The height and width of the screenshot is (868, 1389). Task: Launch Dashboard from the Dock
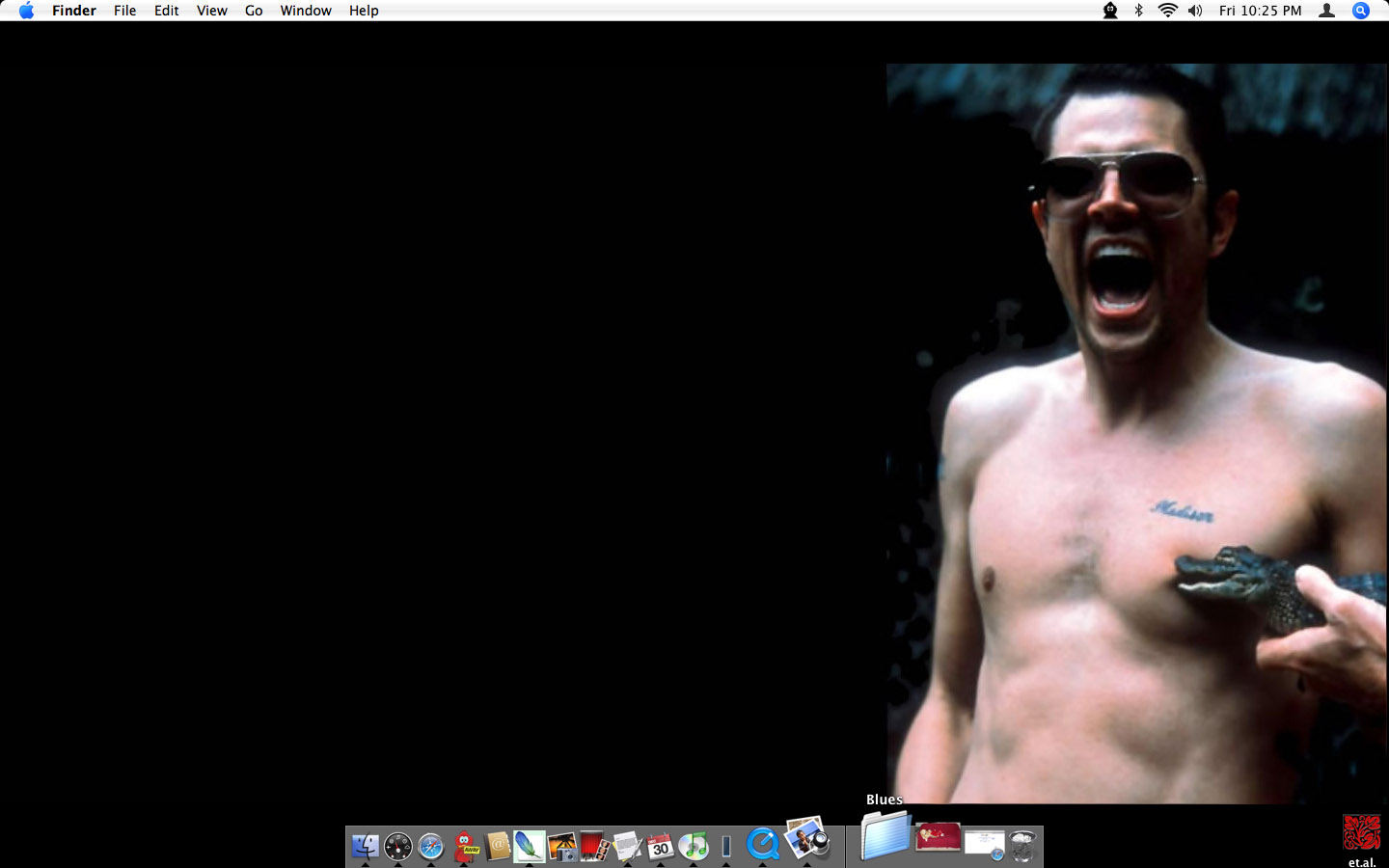[x=397, y=847]
